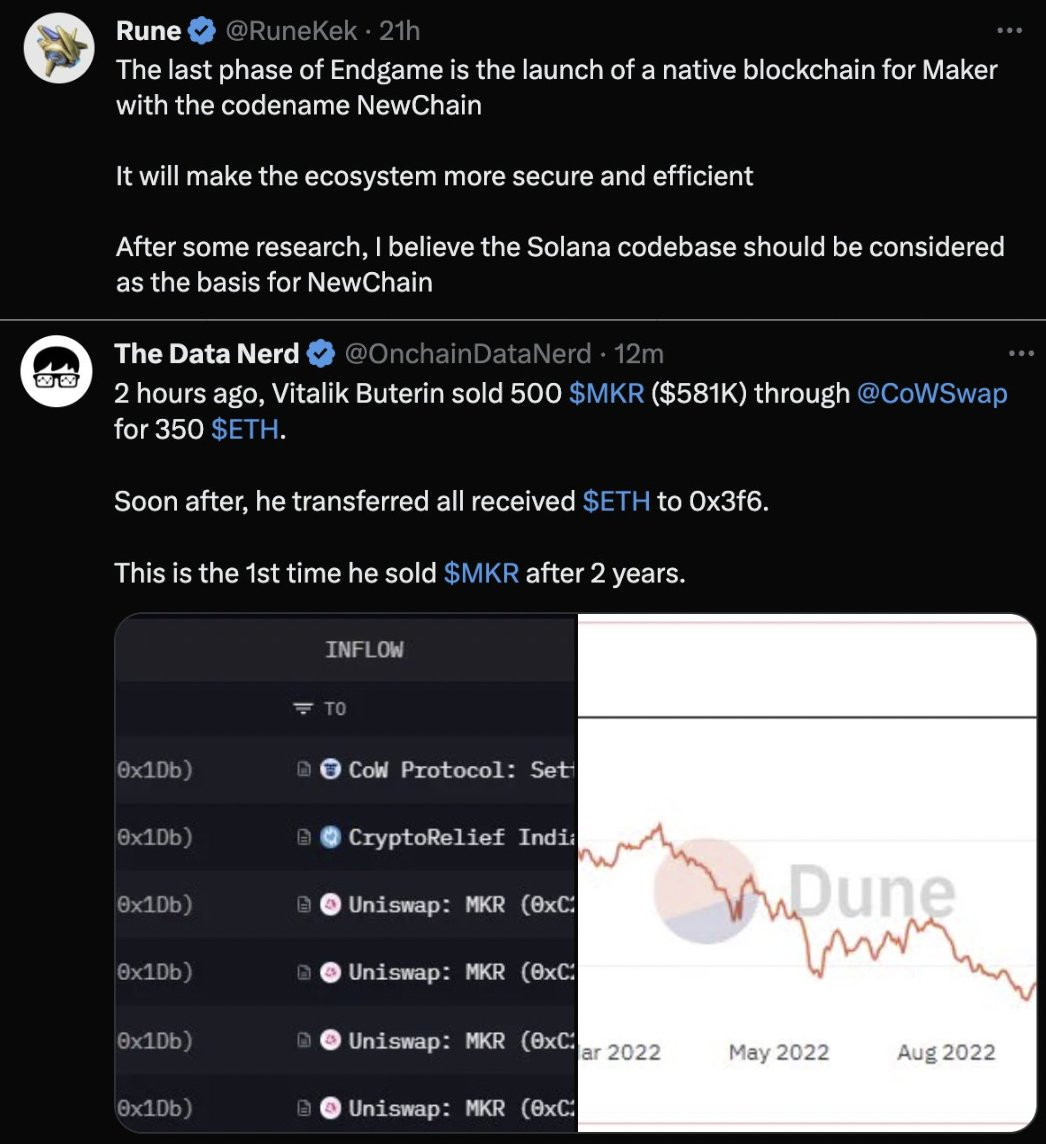1046x1144 pixels.
Task: Click the CoW Protocol logo icon
Action: [x=330, y=770]
